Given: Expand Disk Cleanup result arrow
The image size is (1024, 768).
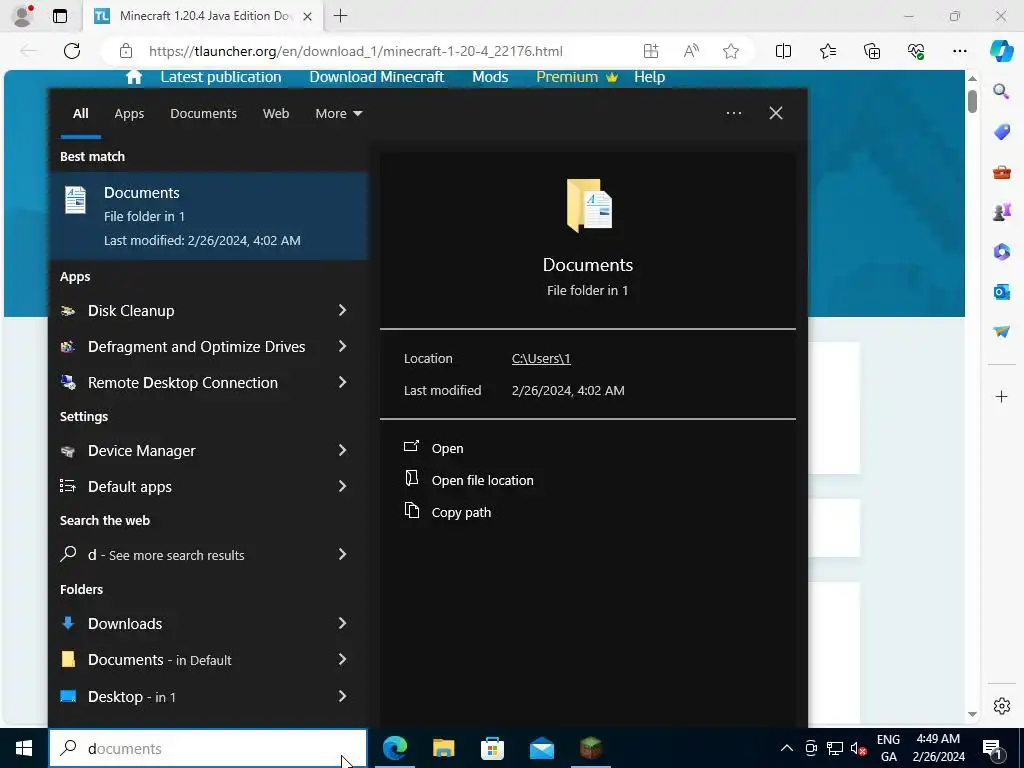Looking at the screenshot, I should click(x=342, y=310).
